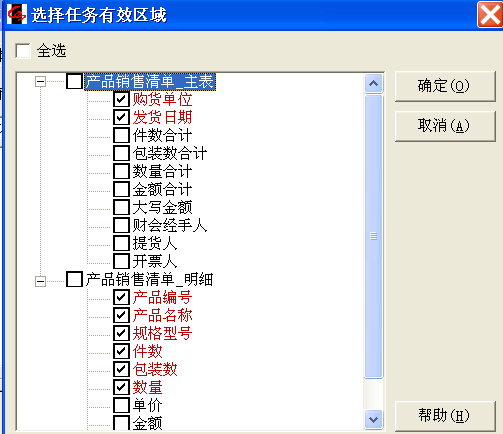Check the 单价 checkbox
The width and height of the screenshot is (503, 434).
point(121,405)
